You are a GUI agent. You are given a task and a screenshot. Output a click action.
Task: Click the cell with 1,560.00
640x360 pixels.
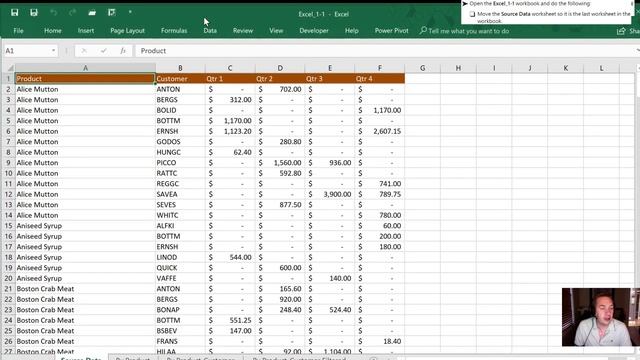(280, 162)
